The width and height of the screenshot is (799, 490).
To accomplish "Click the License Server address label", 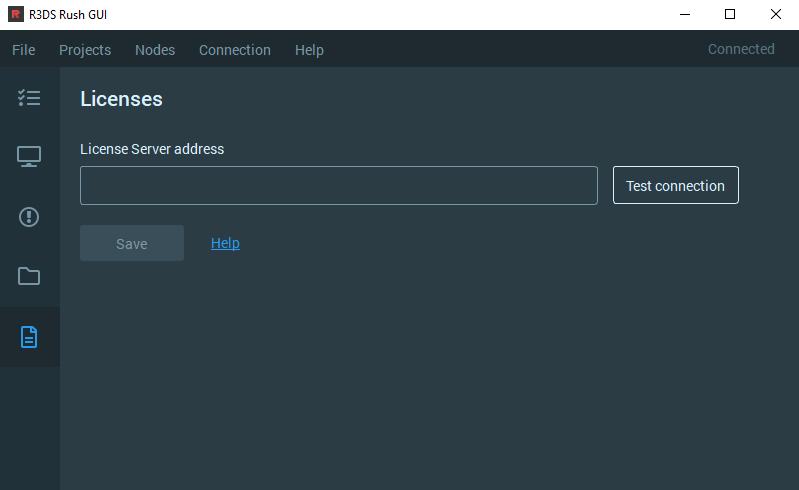I will [x=152, y=149].
